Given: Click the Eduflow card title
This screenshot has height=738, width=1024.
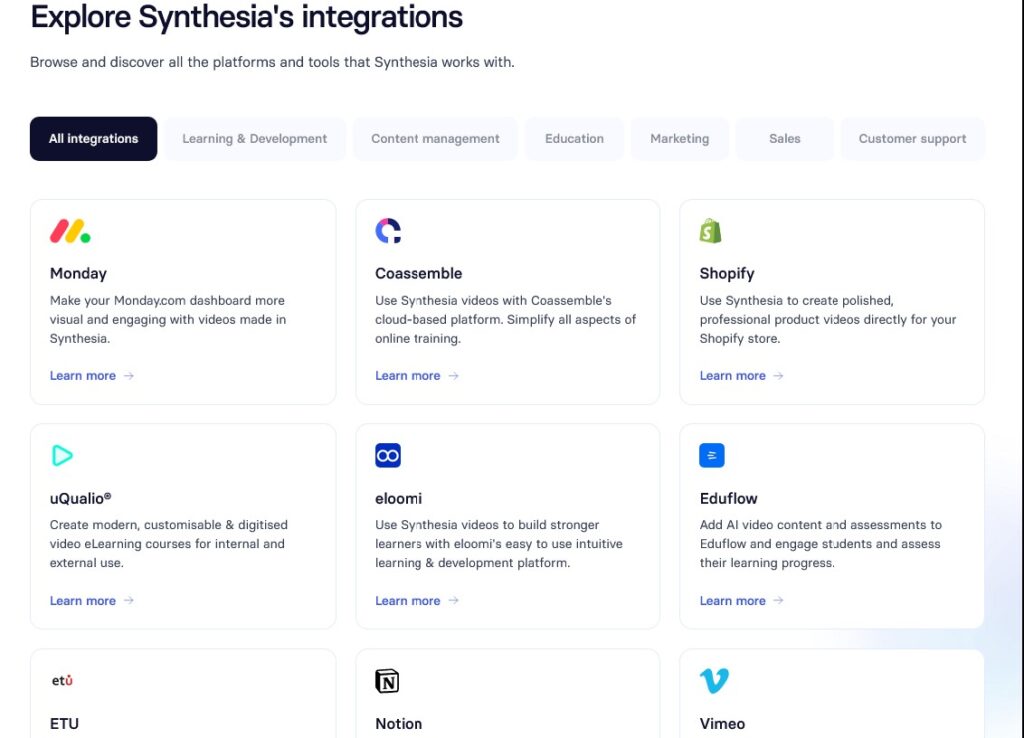Looking at the screenshot, I should click(728, 498).
